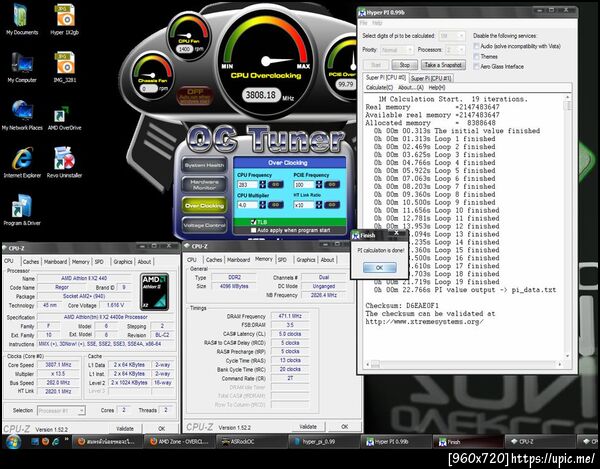Open the Priority dropdown in Hyper PI
600x469 pixels.
pos(396,50)
